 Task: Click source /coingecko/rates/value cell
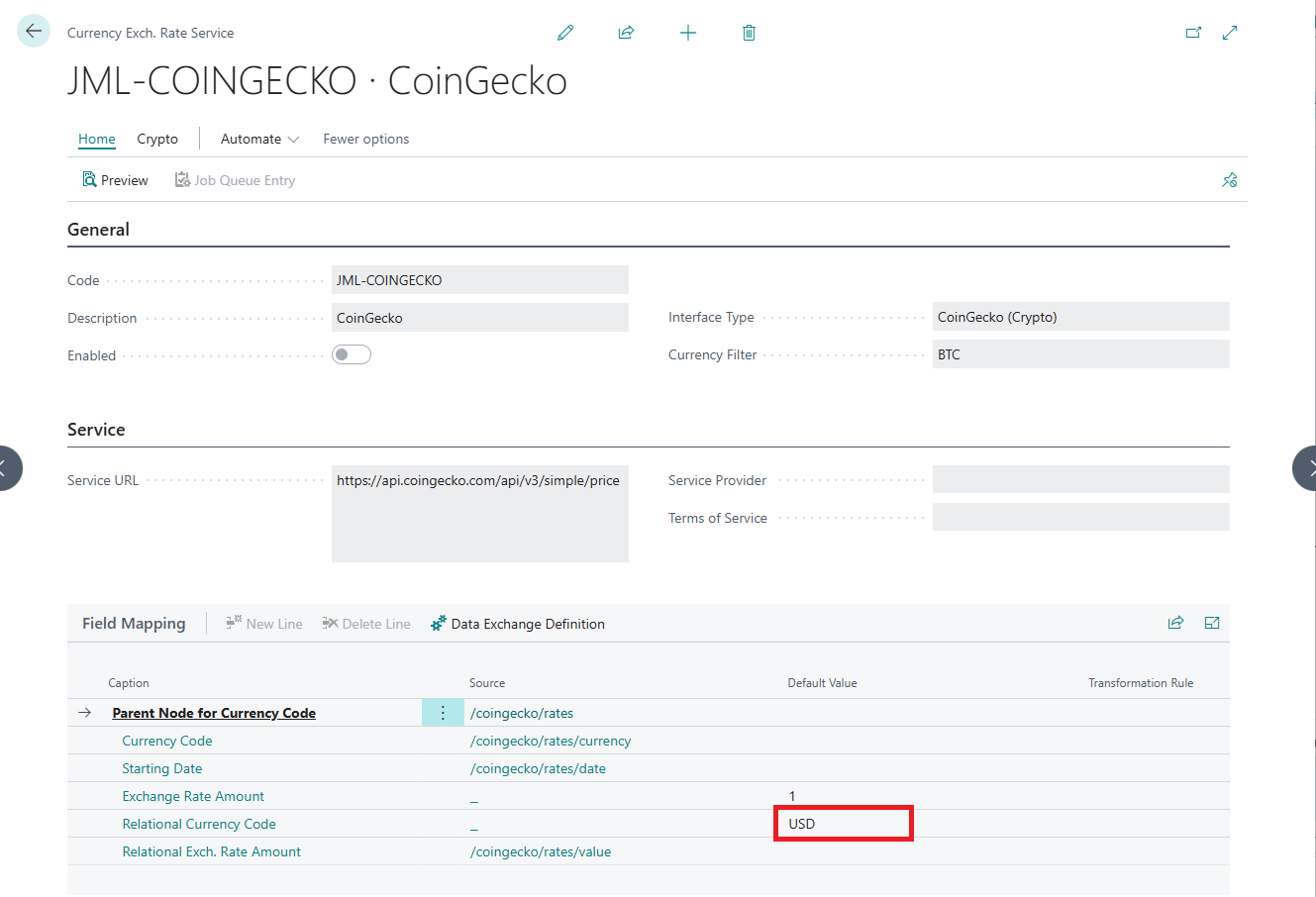pyautogui.click(x=541, y=851)
